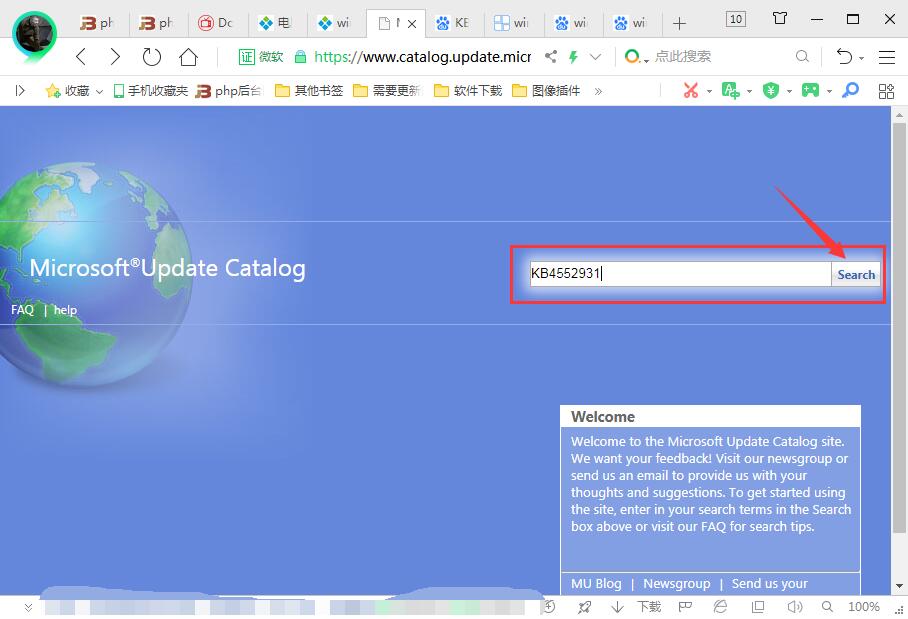Go back using the browser back arrow
908x619 pixels.
pos(81,57)
